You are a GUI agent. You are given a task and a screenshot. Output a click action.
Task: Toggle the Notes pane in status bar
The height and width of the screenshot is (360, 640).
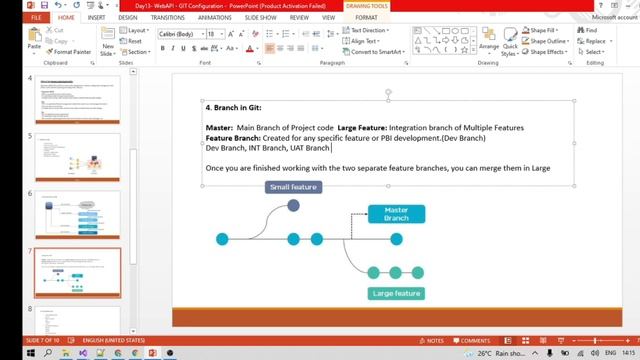pyautogui.click(x=431, y=340)
